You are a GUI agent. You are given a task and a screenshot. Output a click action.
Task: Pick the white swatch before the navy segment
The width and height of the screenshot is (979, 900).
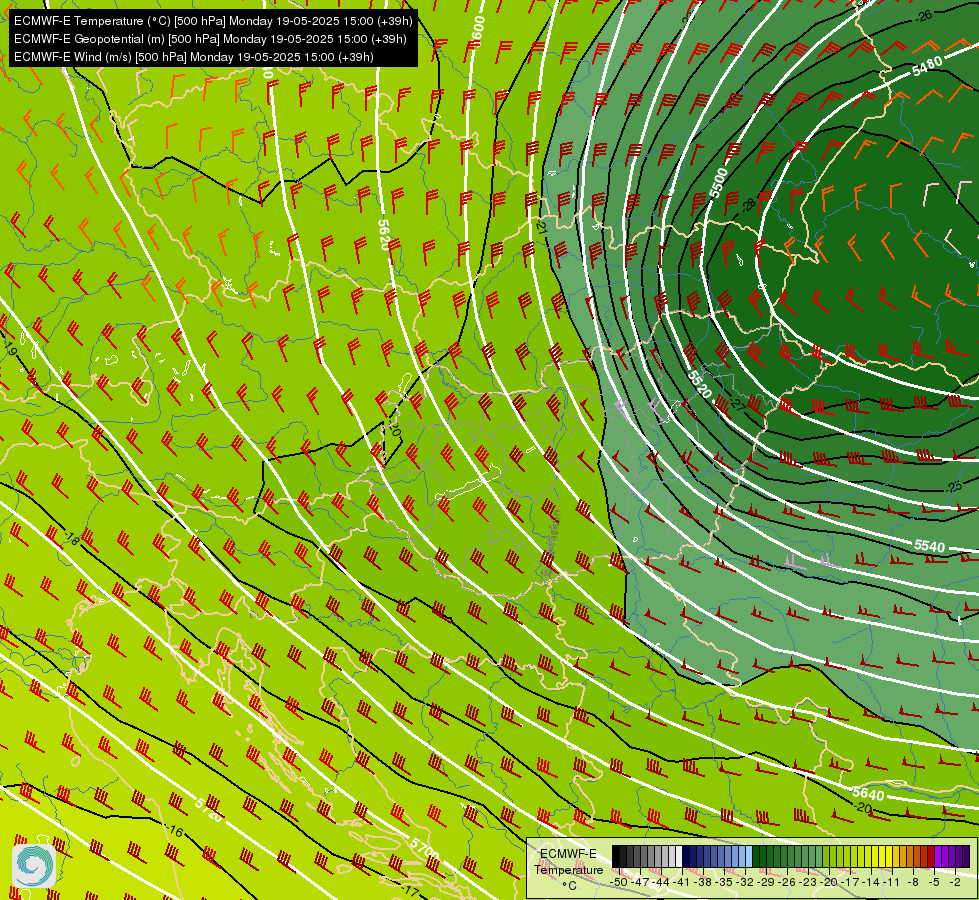pyautogui.click(x=679, y=856)
